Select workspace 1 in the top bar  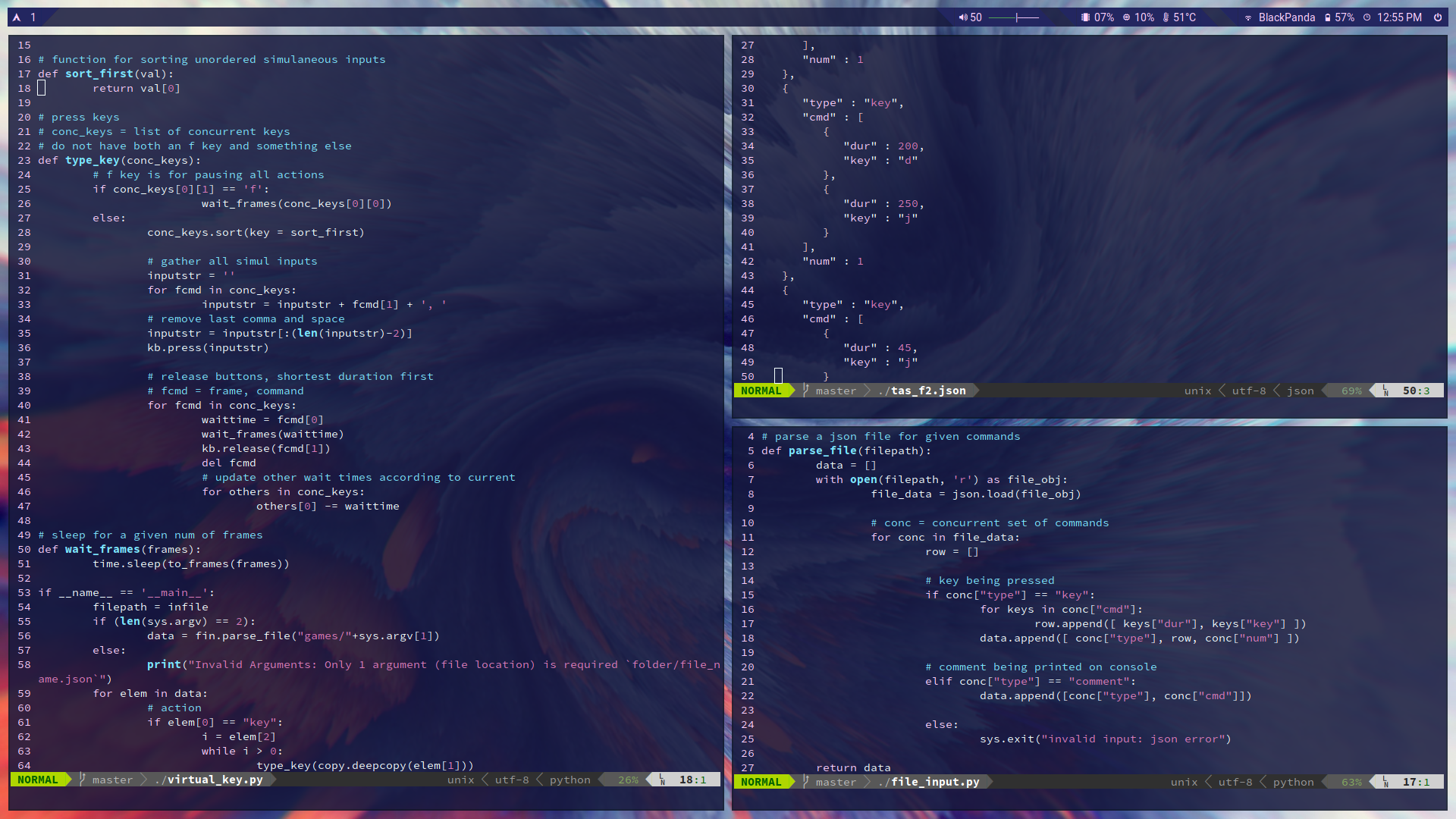(33, 17)
